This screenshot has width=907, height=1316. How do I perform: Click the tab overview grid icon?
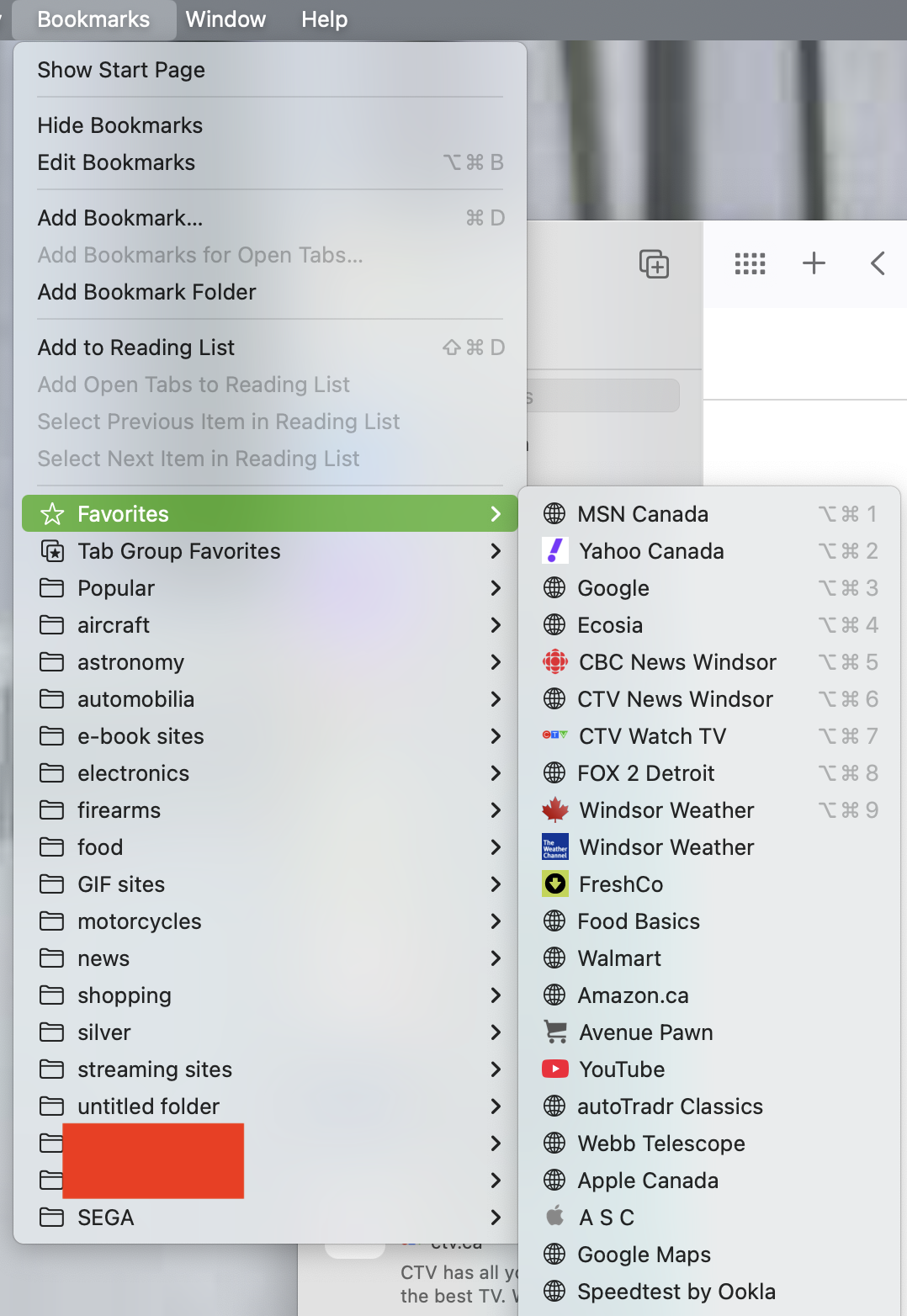750,264
